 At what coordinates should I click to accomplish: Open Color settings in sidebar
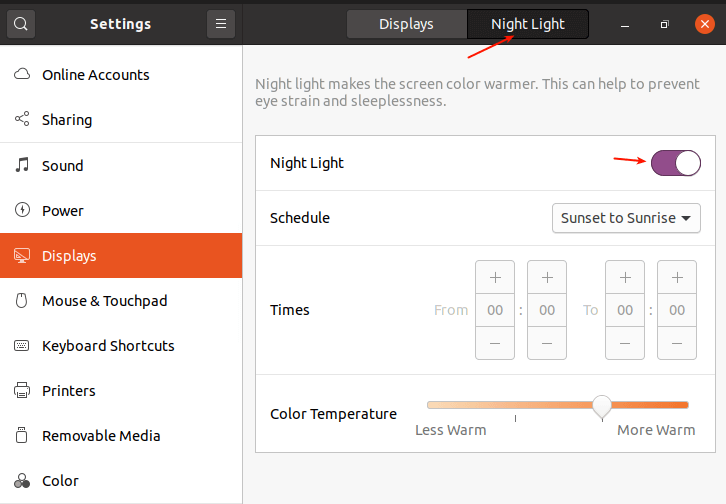click(60, 481)
